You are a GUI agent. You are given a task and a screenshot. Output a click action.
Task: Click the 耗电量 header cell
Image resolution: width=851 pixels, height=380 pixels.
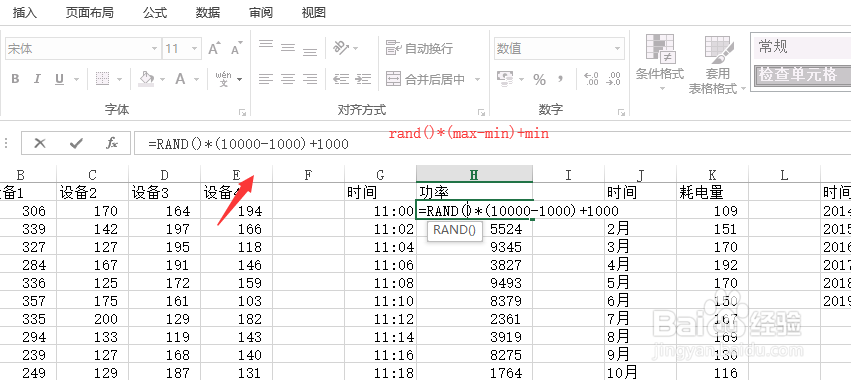click(712, 192)
